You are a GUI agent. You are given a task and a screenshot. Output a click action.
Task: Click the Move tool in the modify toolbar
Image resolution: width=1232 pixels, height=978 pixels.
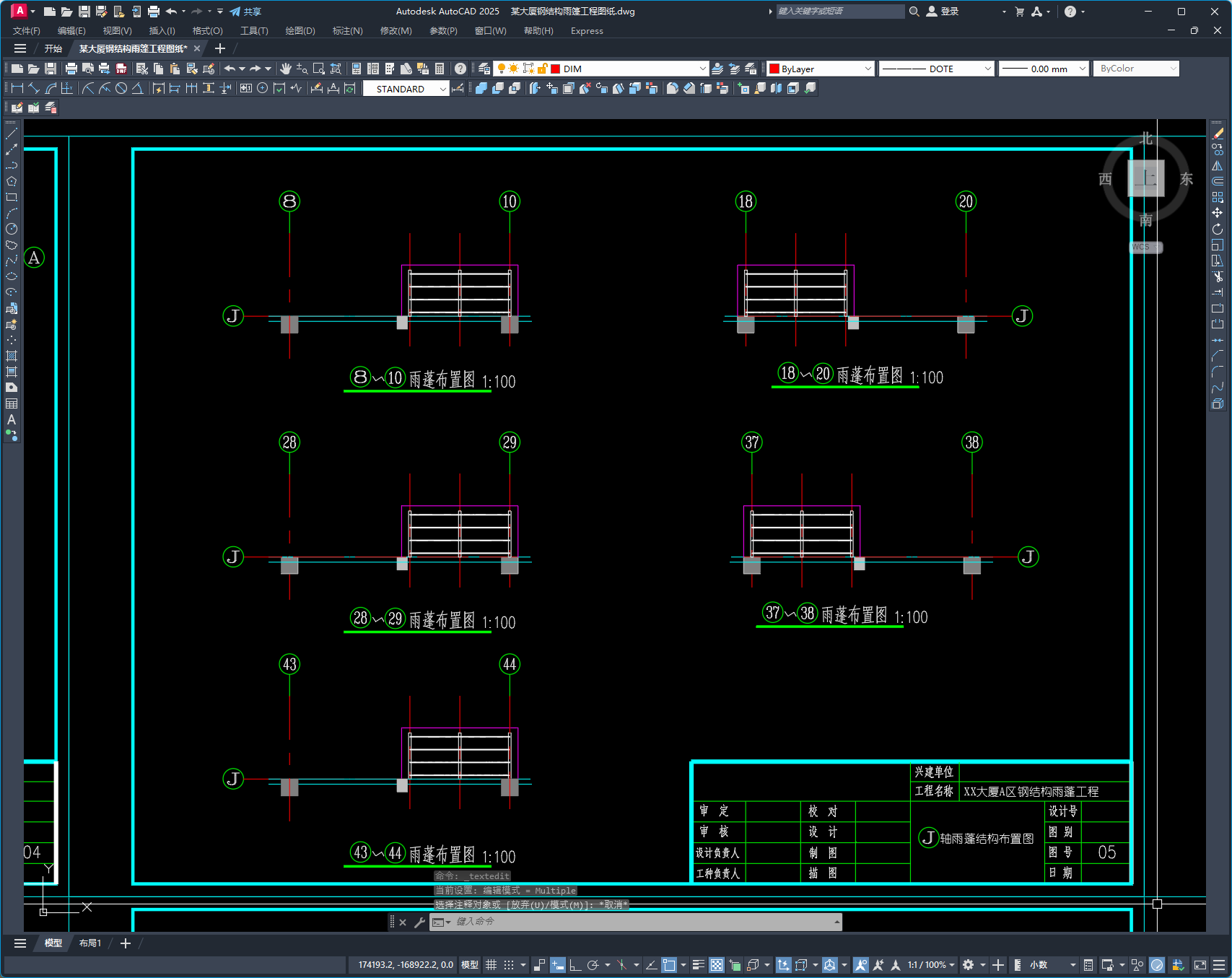[1218, 213]
